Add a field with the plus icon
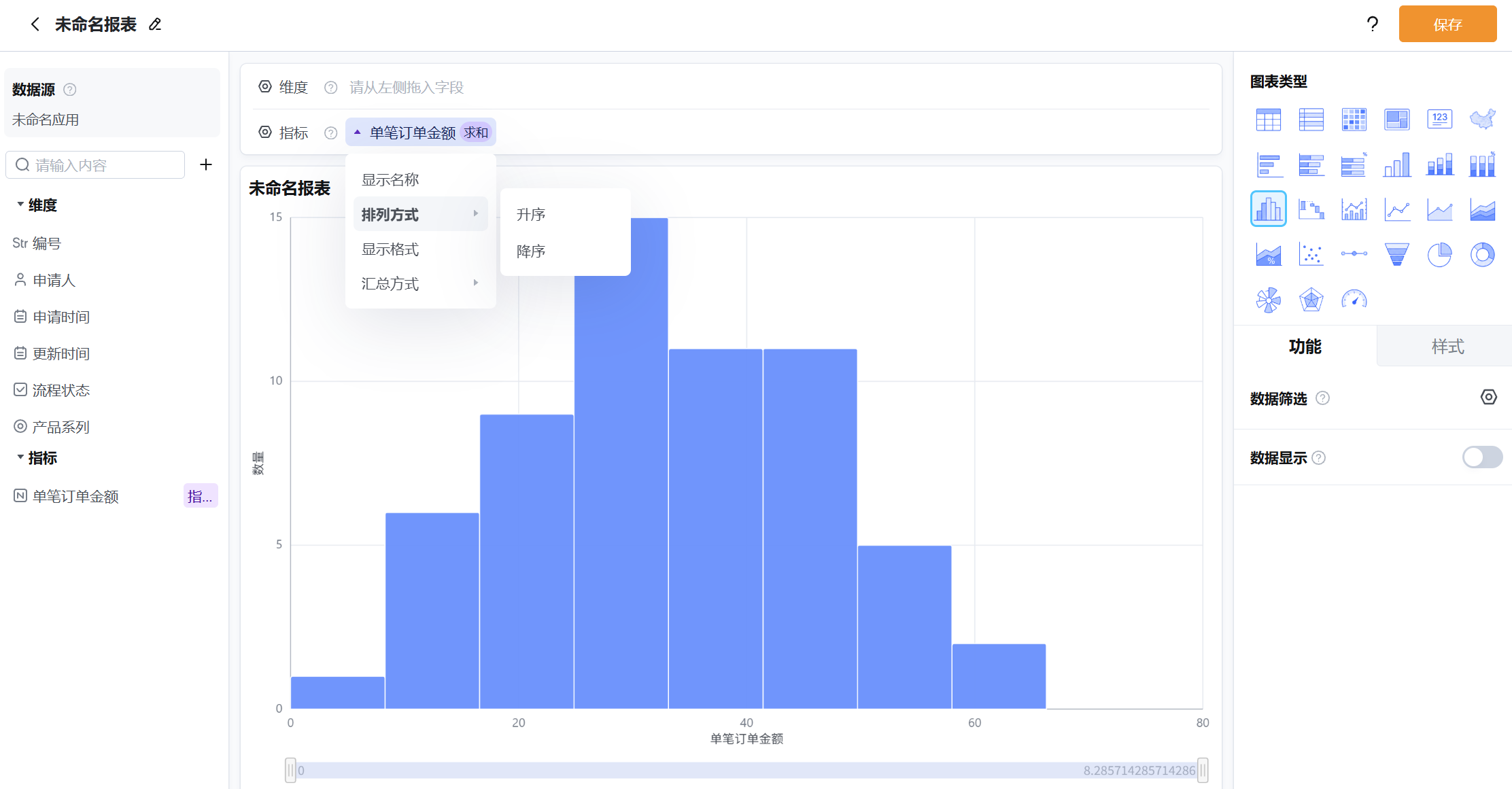This screenshot has height=789, width=1512. click(206, 164)
